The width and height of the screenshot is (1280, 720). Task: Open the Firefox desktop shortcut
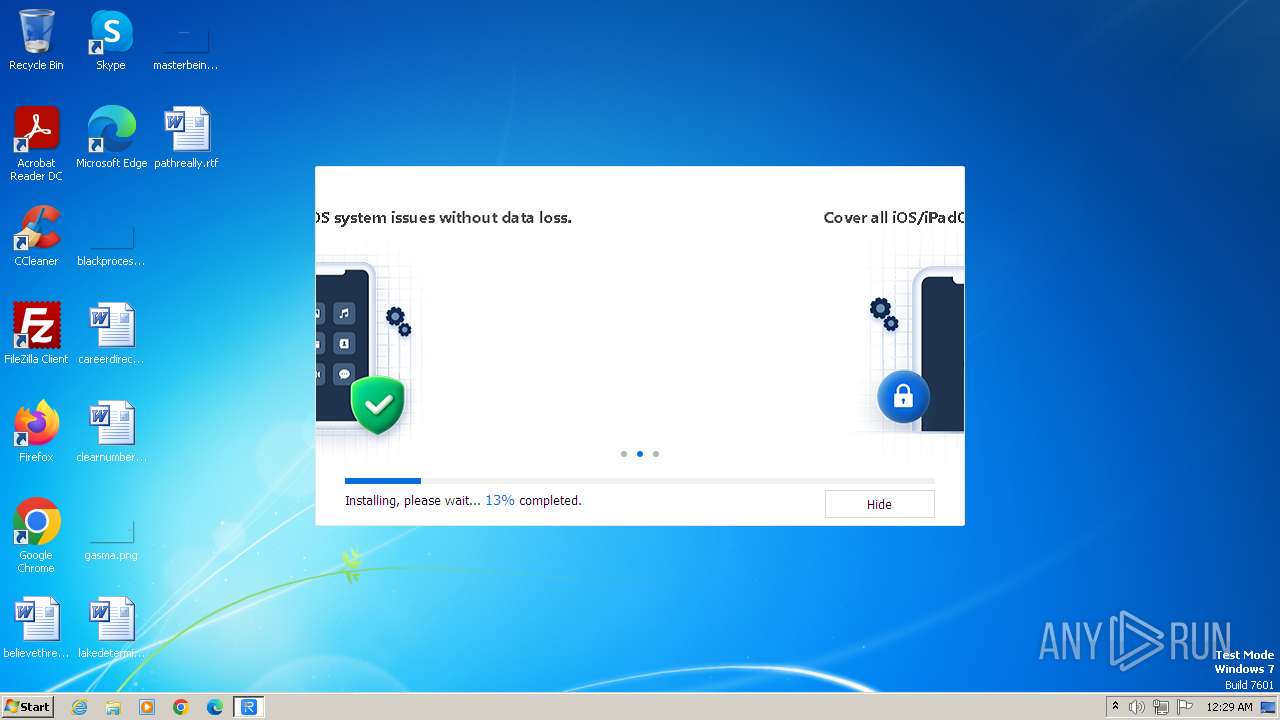point(36,432)
